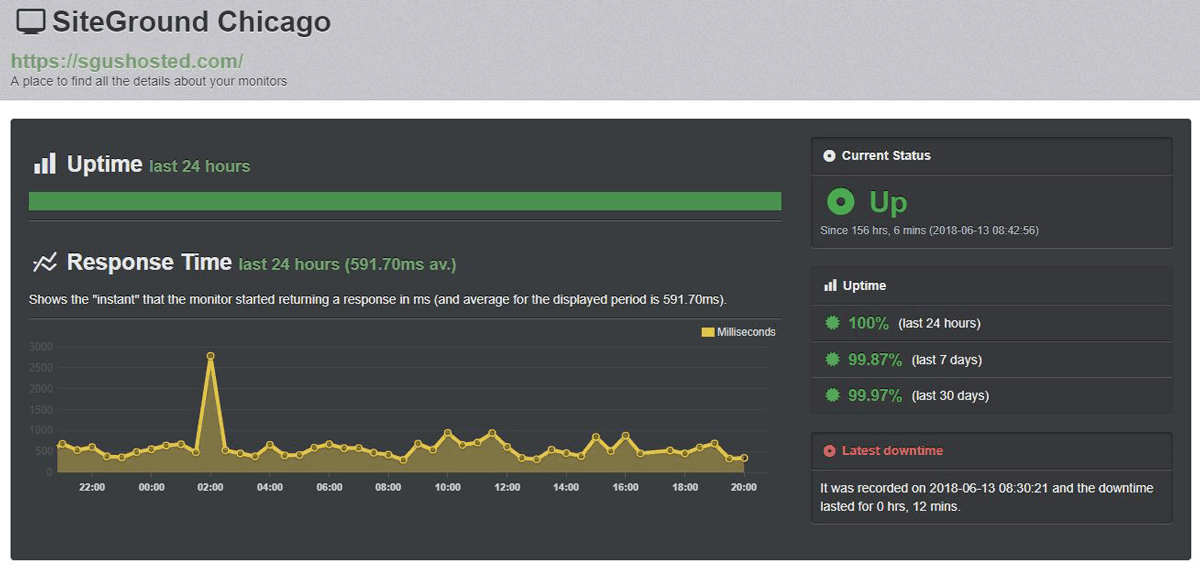Viewport: 1200px width, 569px height.
Task: Click the green badge beside 99.87%
Action: point(832,359)
